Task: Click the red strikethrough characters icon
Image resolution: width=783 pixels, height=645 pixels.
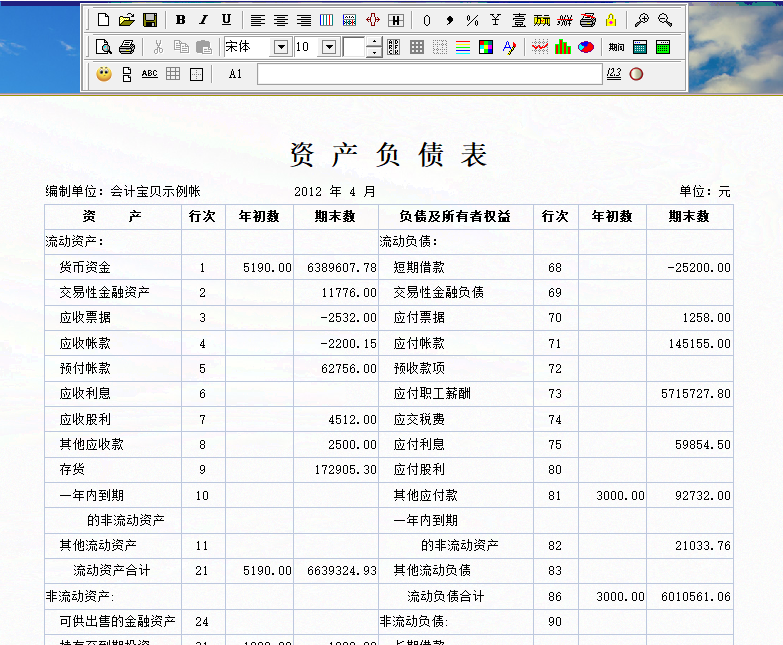Action: 565,20
